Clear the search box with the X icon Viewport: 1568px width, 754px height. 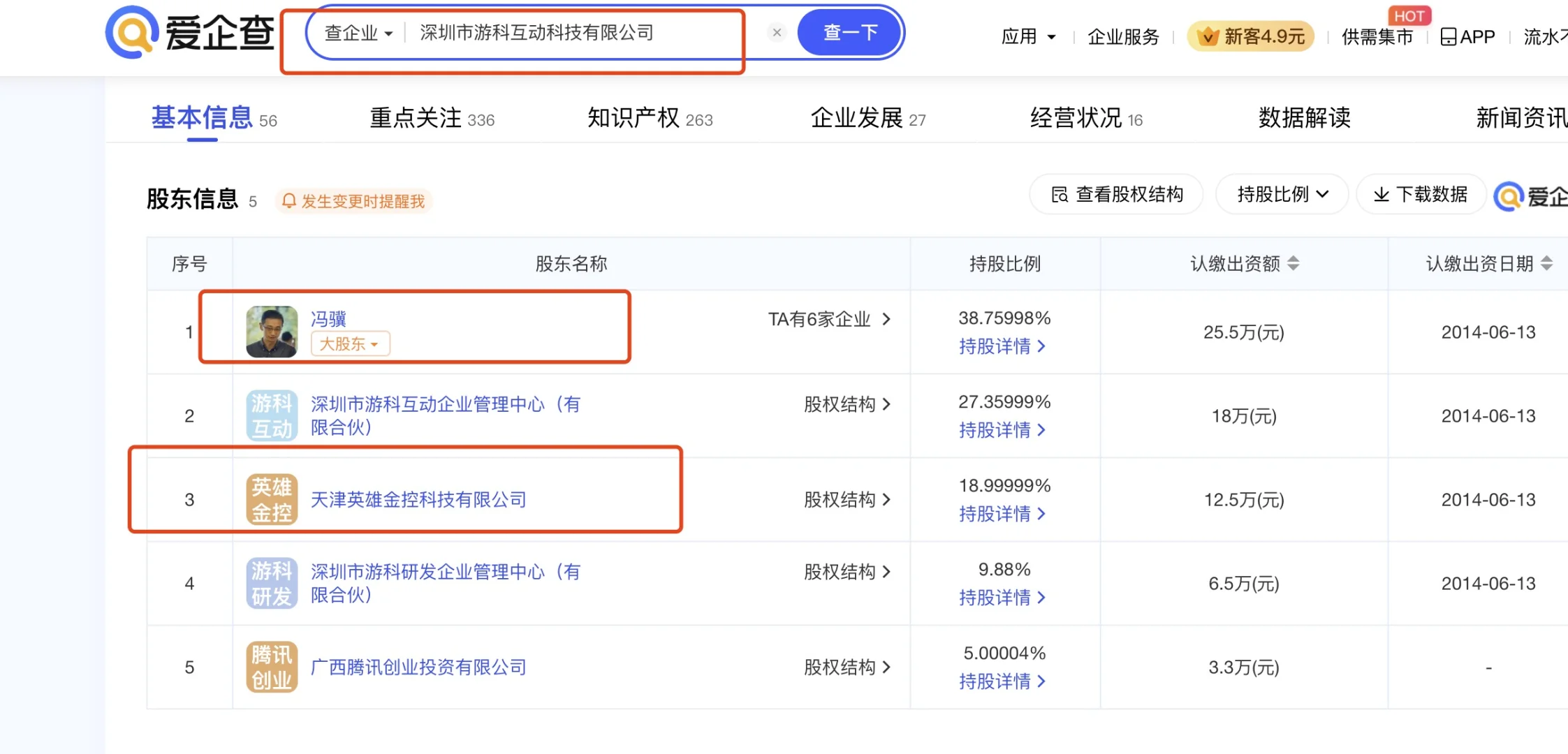[x=777, y=32]
